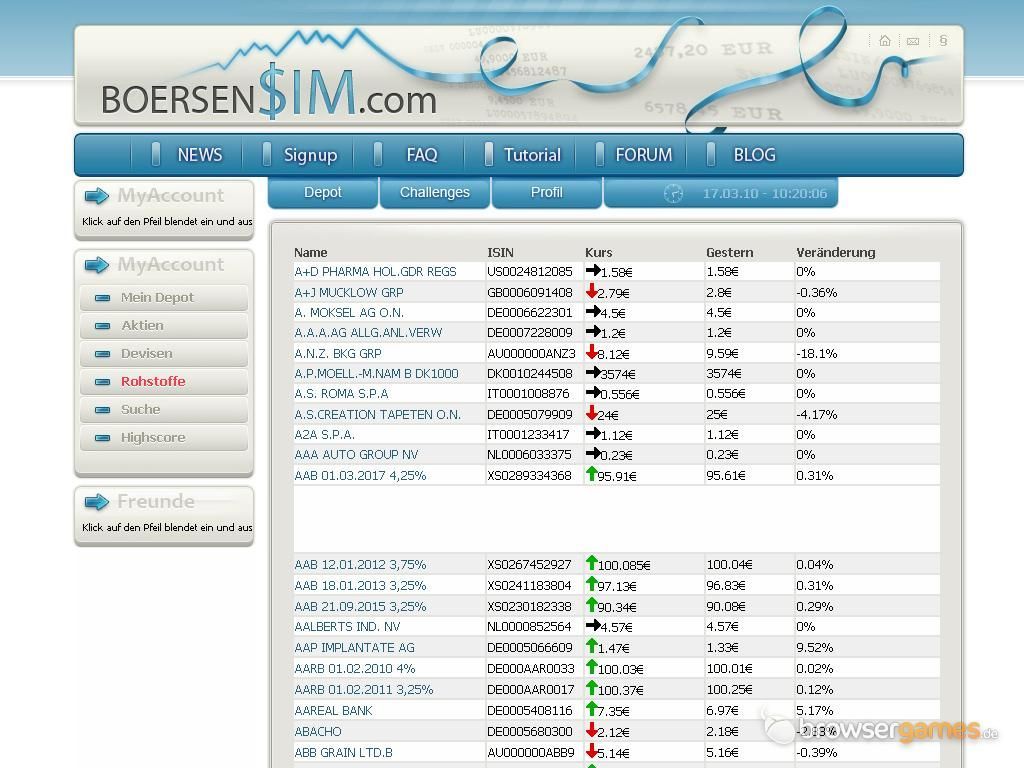Click the bullet icon beside Rohstoffe
The image size is (1024, 768).
pyautogui.click(x=103, y=381)
